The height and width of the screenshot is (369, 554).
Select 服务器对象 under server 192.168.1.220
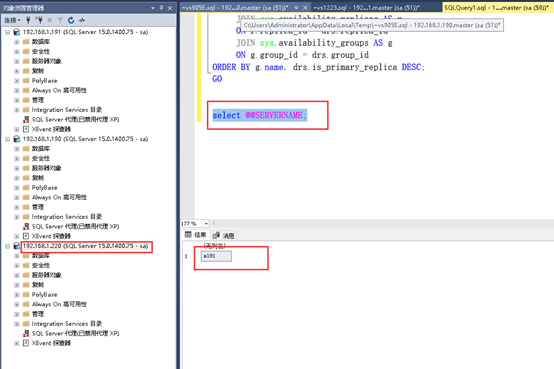[x=46, y=275]
